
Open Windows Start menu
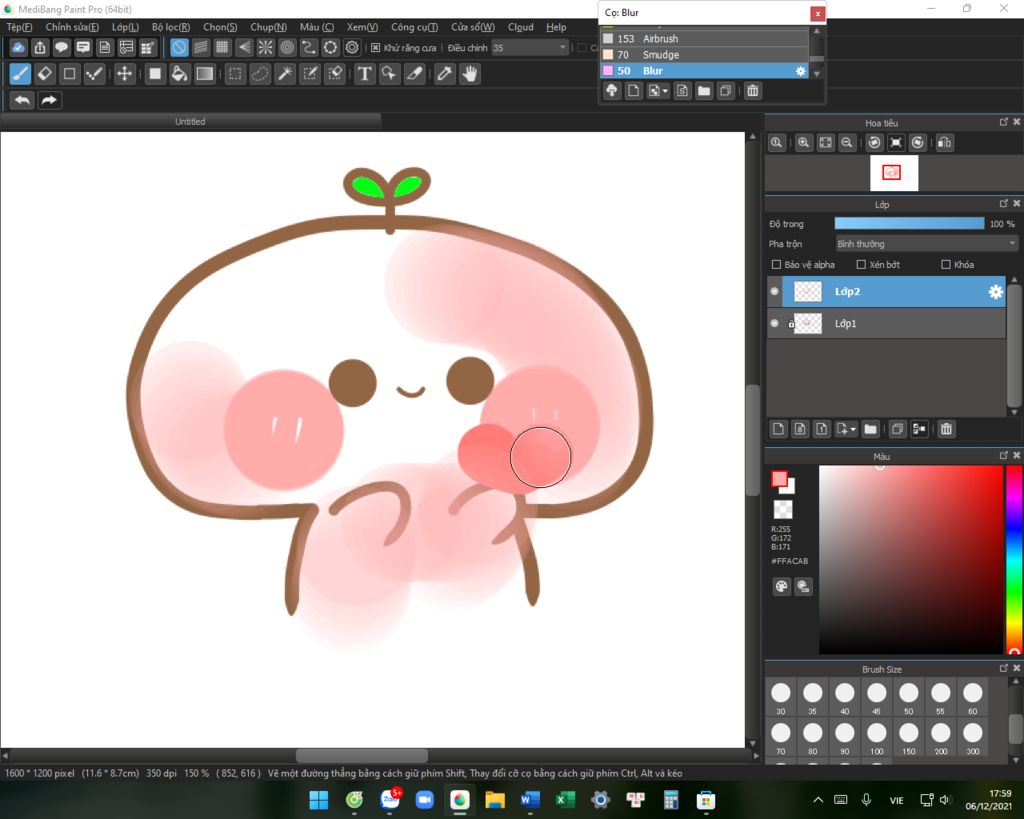point(319,800)
